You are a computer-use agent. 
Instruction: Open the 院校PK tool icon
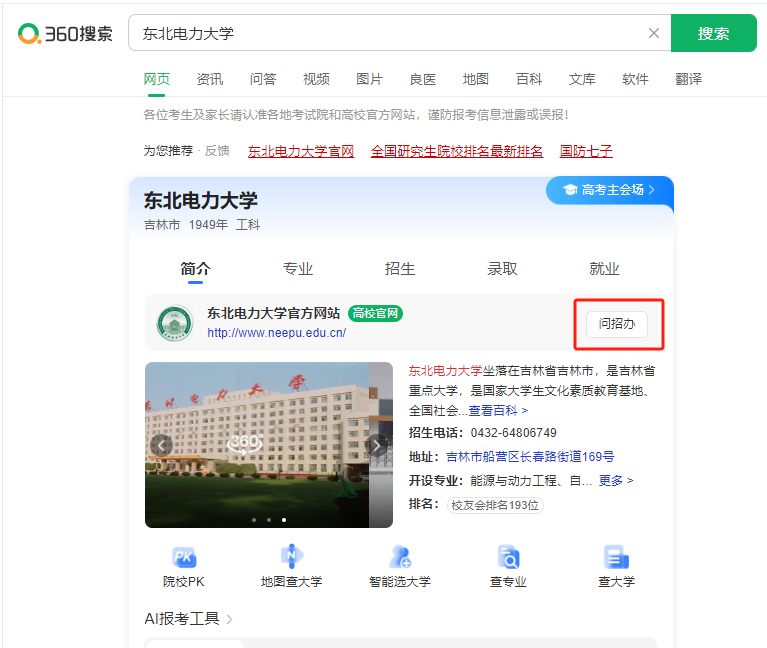tap(184, 558)
